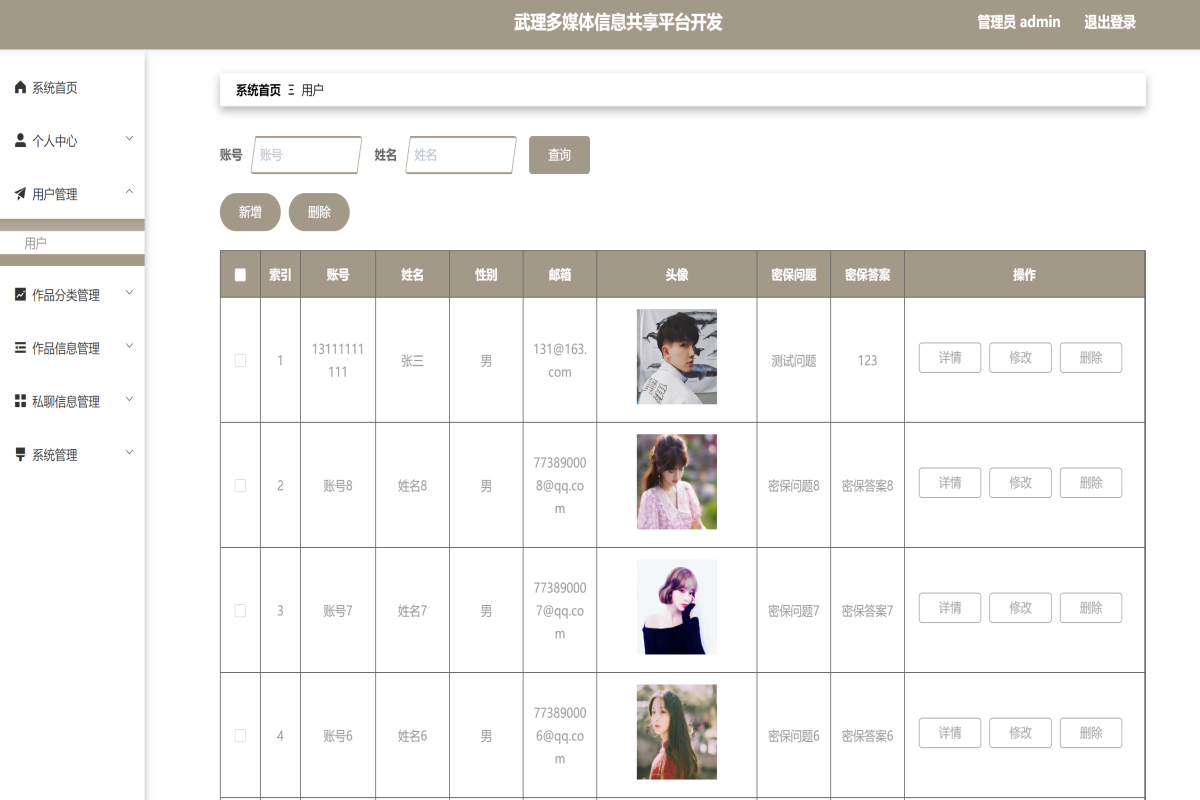Select the filter icon for 系统管理

(x=18, y=454)
